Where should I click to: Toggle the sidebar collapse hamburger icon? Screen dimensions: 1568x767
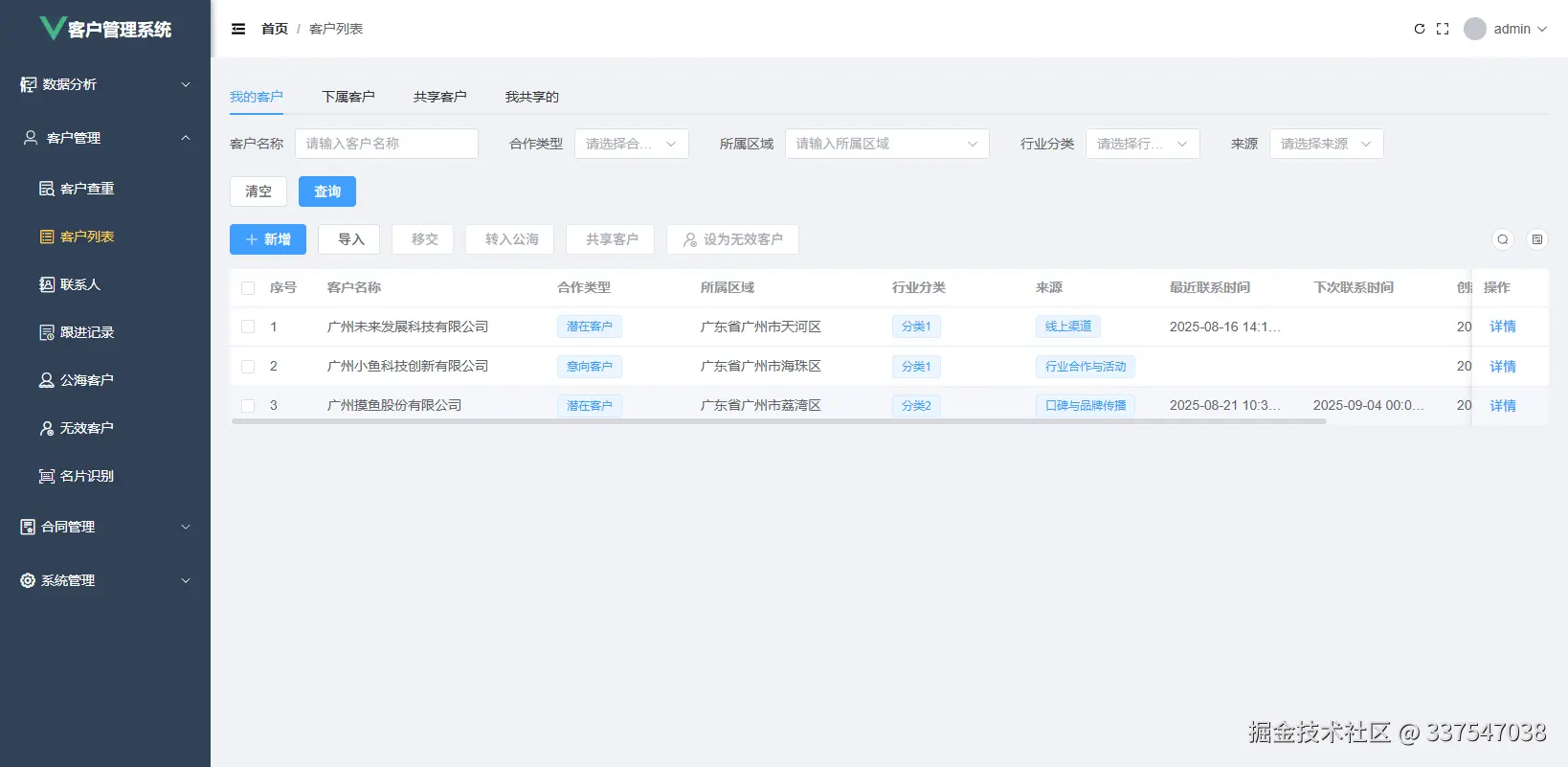[x=238, y=29]
